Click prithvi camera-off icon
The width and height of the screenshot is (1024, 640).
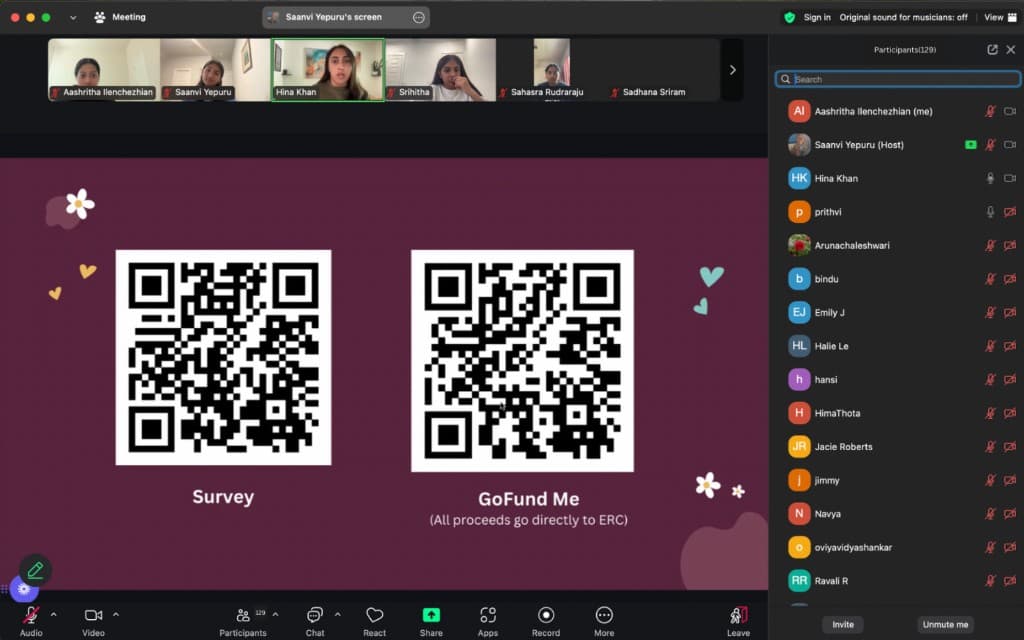point(1010,212)
